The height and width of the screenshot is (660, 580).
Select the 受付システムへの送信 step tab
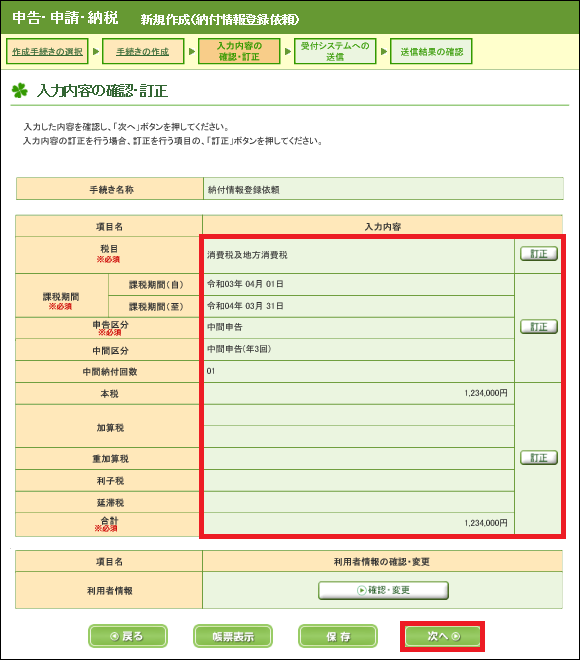335,51
